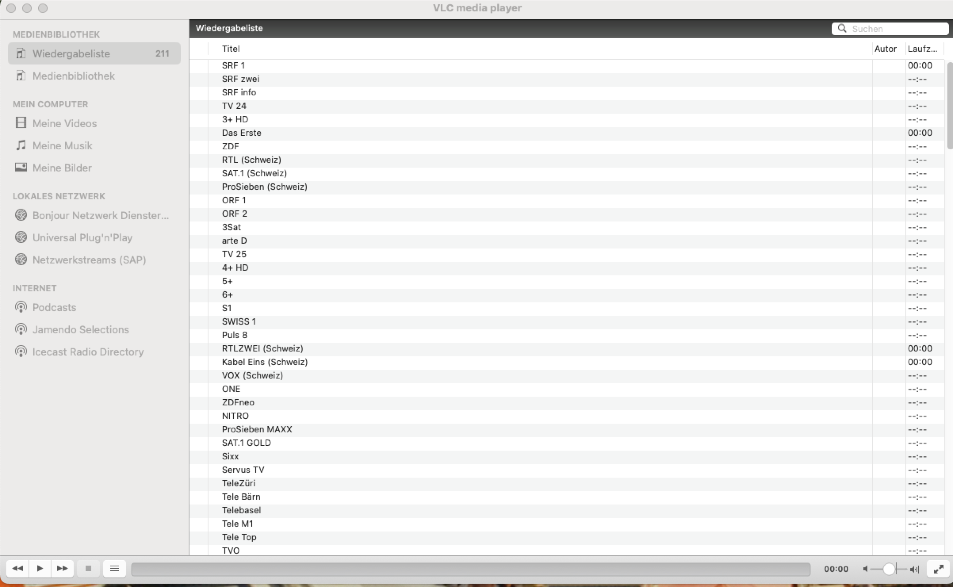
Task: Click the previous track rewind button
Action: [x=18, y=569]
